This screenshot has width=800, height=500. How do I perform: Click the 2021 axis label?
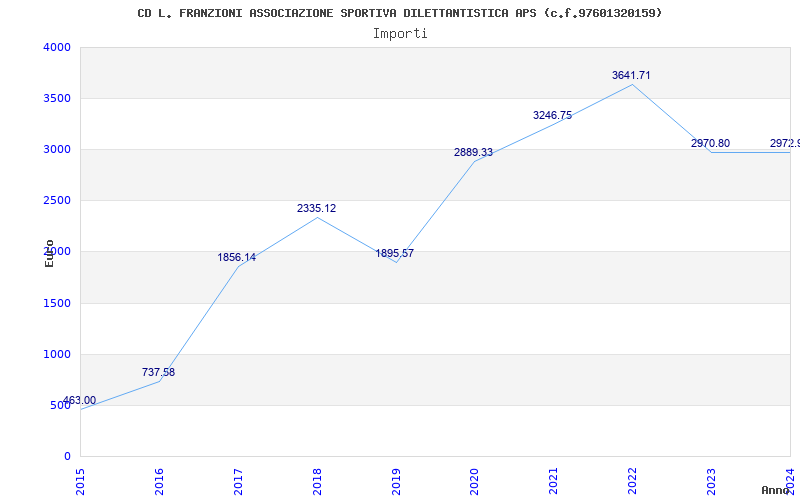[554, 481]
